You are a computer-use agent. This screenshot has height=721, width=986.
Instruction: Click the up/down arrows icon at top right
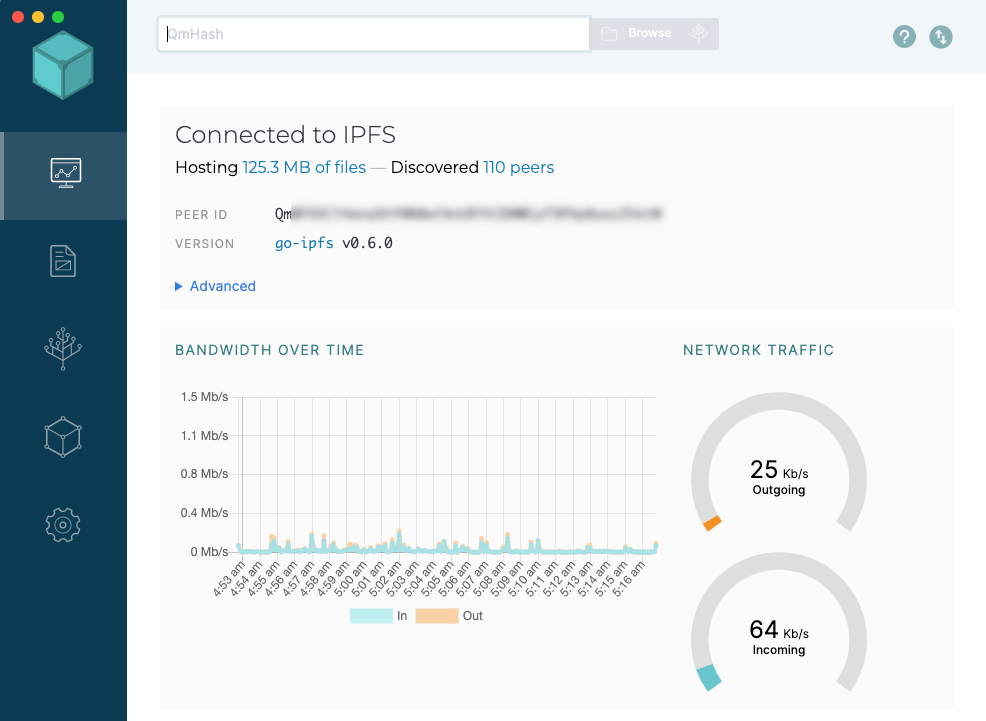click(x=940, y=37)
